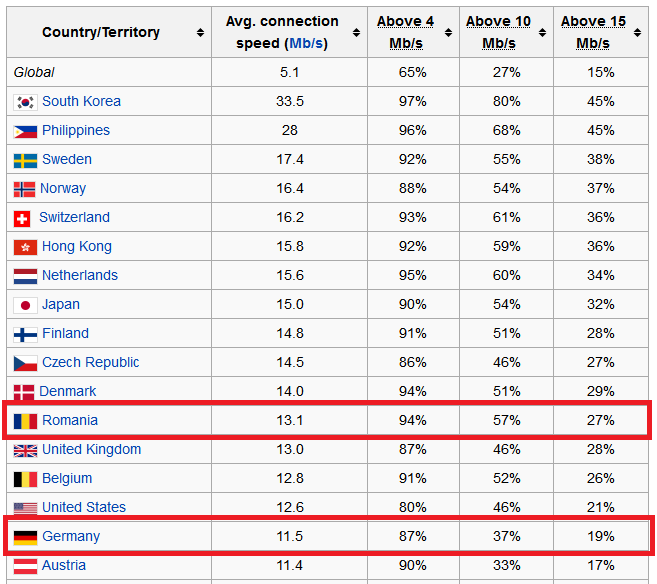
Task: Follow the Hong Kong link
Action: tap(77, 246)
